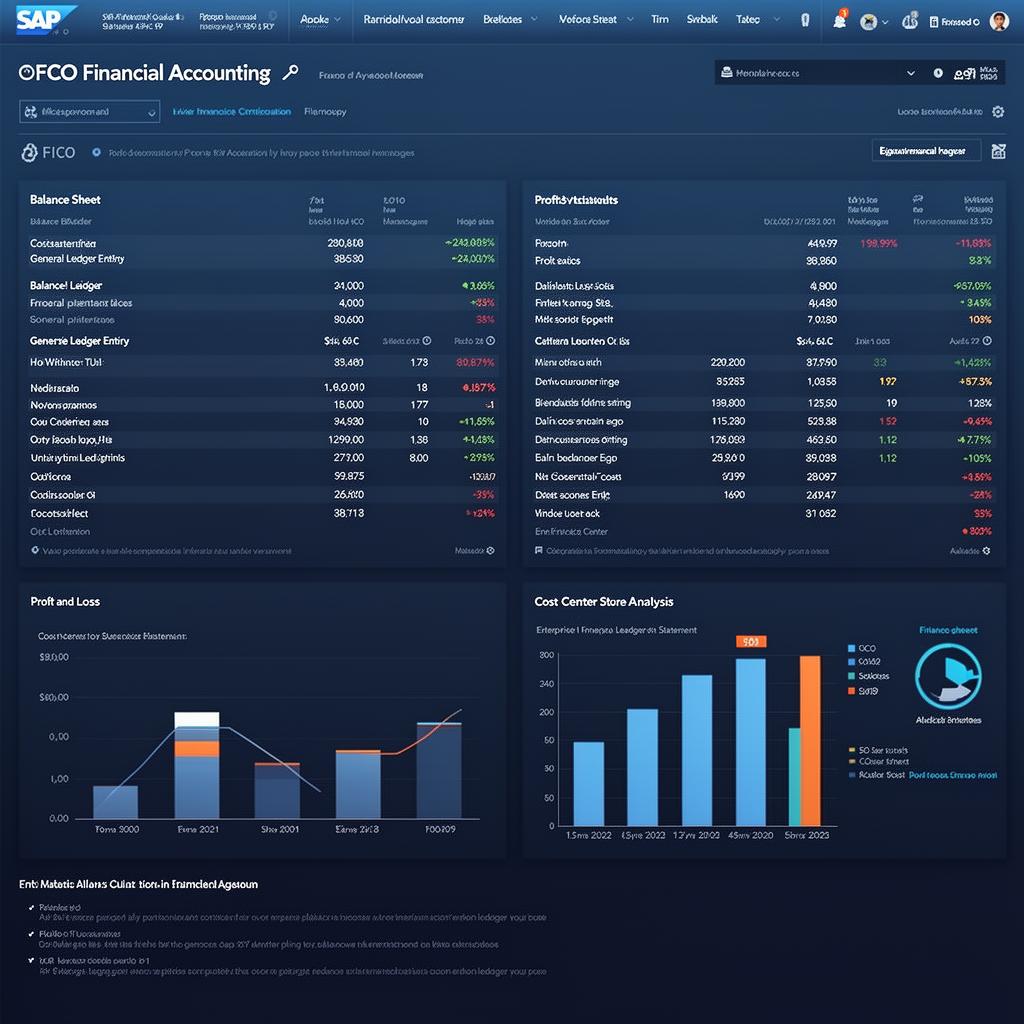This screenshot has width=1024, height=1024.
Task: Click the Balance Sheet panel title
Action: (65, 200)
